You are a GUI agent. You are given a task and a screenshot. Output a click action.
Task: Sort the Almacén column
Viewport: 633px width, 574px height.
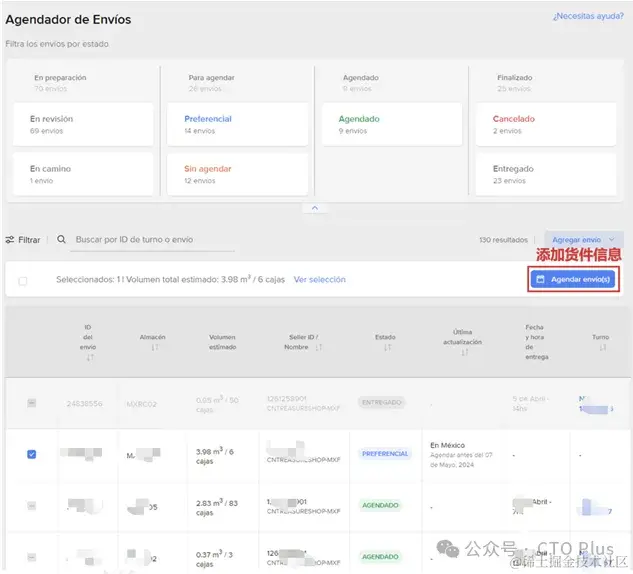(155, 348)
